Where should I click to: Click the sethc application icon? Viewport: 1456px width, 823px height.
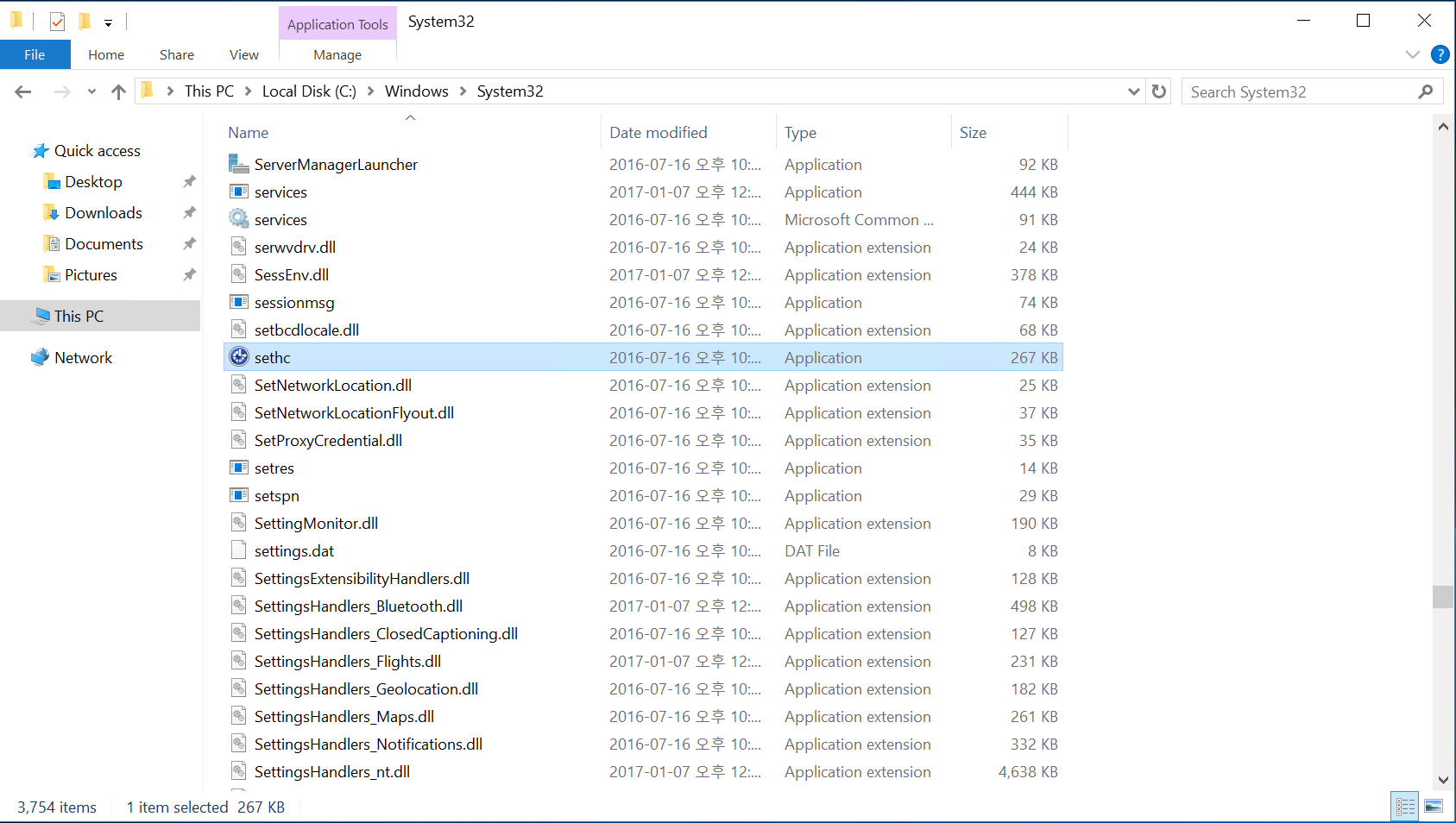[x=239, y=356]
